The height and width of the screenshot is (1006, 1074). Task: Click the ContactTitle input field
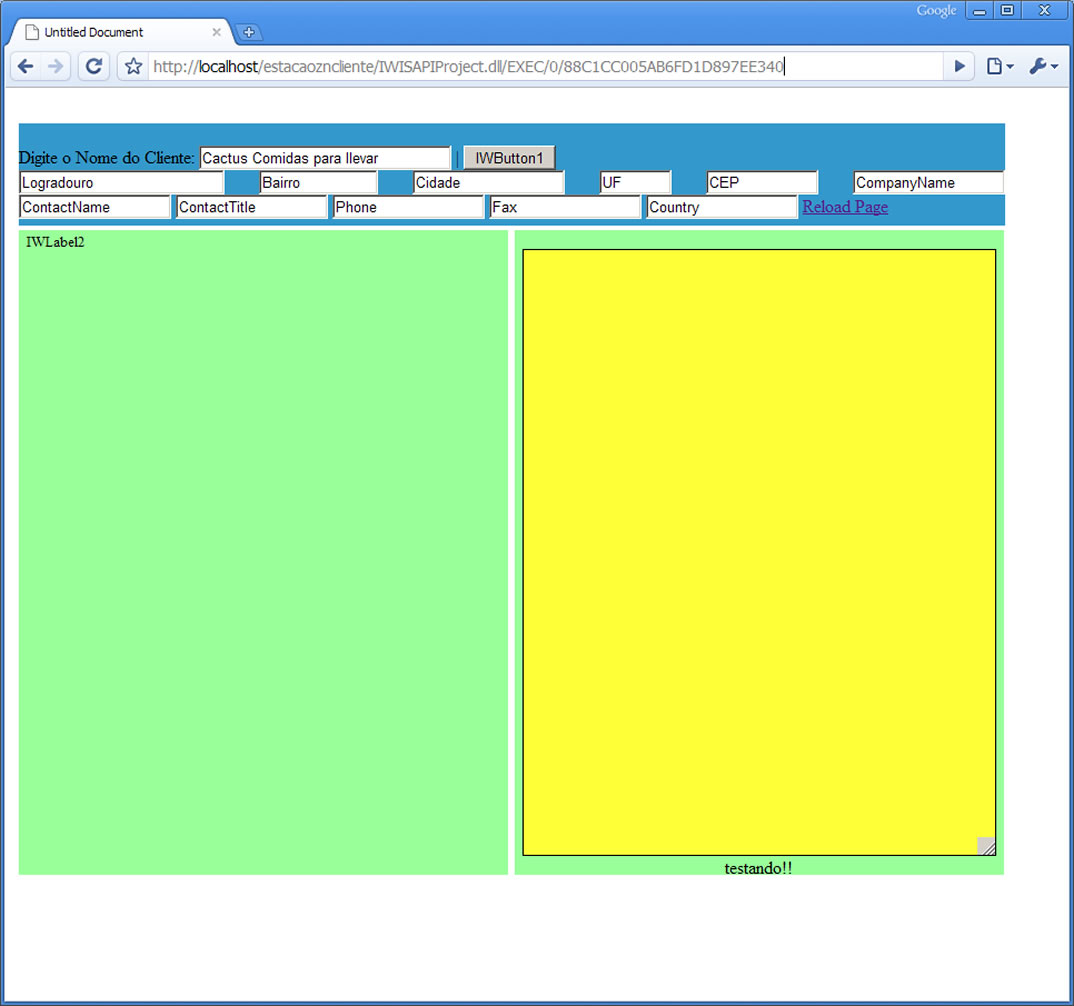point(251,208)
